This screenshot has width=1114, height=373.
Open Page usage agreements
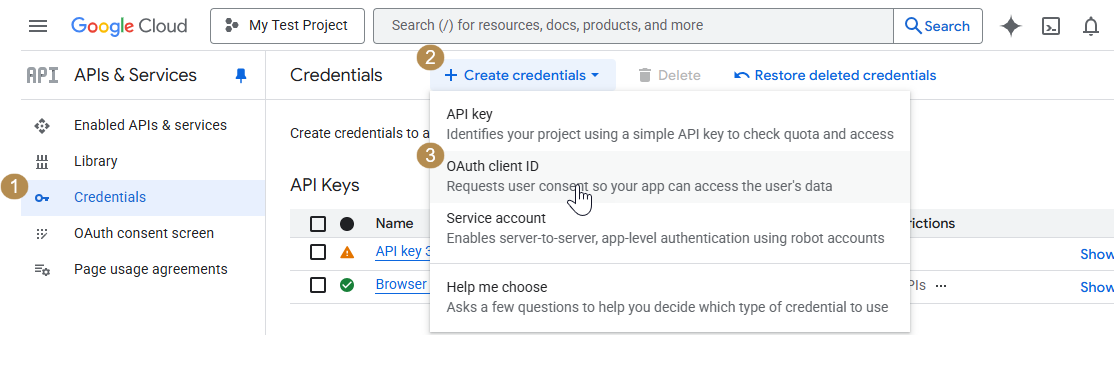[151, 269]
